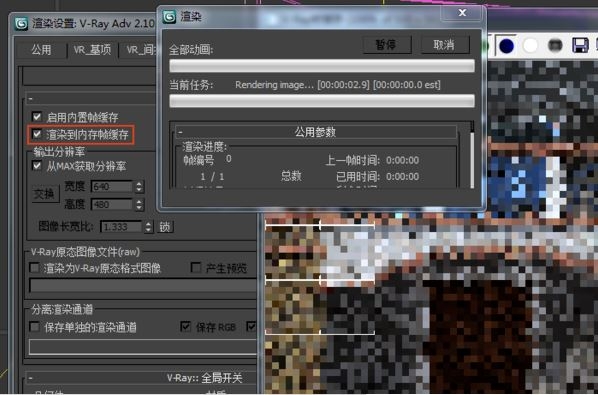The height and width of the screenshot is (395, 598).
Task: Click the blue channel button in frame buffer
Action: point(506,46)
